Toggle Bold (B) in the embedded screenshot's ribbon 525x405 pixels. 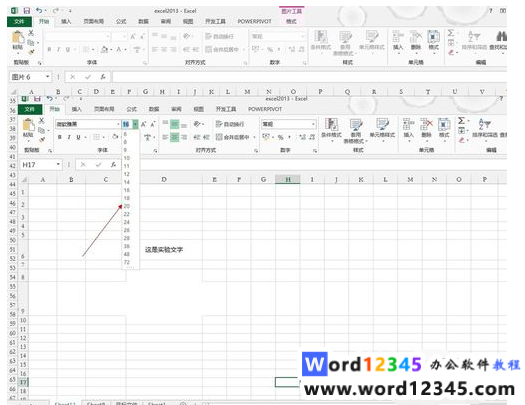pyautogui.click(x=60, y=137)
